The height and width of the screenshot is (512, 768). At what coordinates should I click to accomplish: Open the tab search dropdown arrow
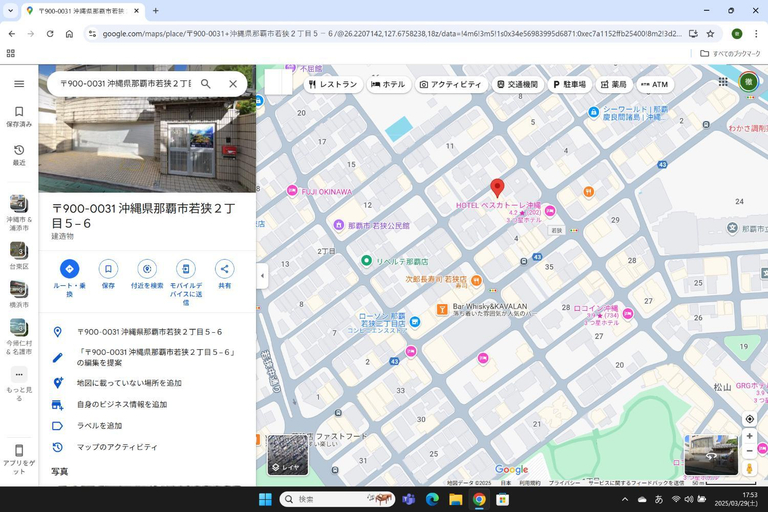(10, 10)
